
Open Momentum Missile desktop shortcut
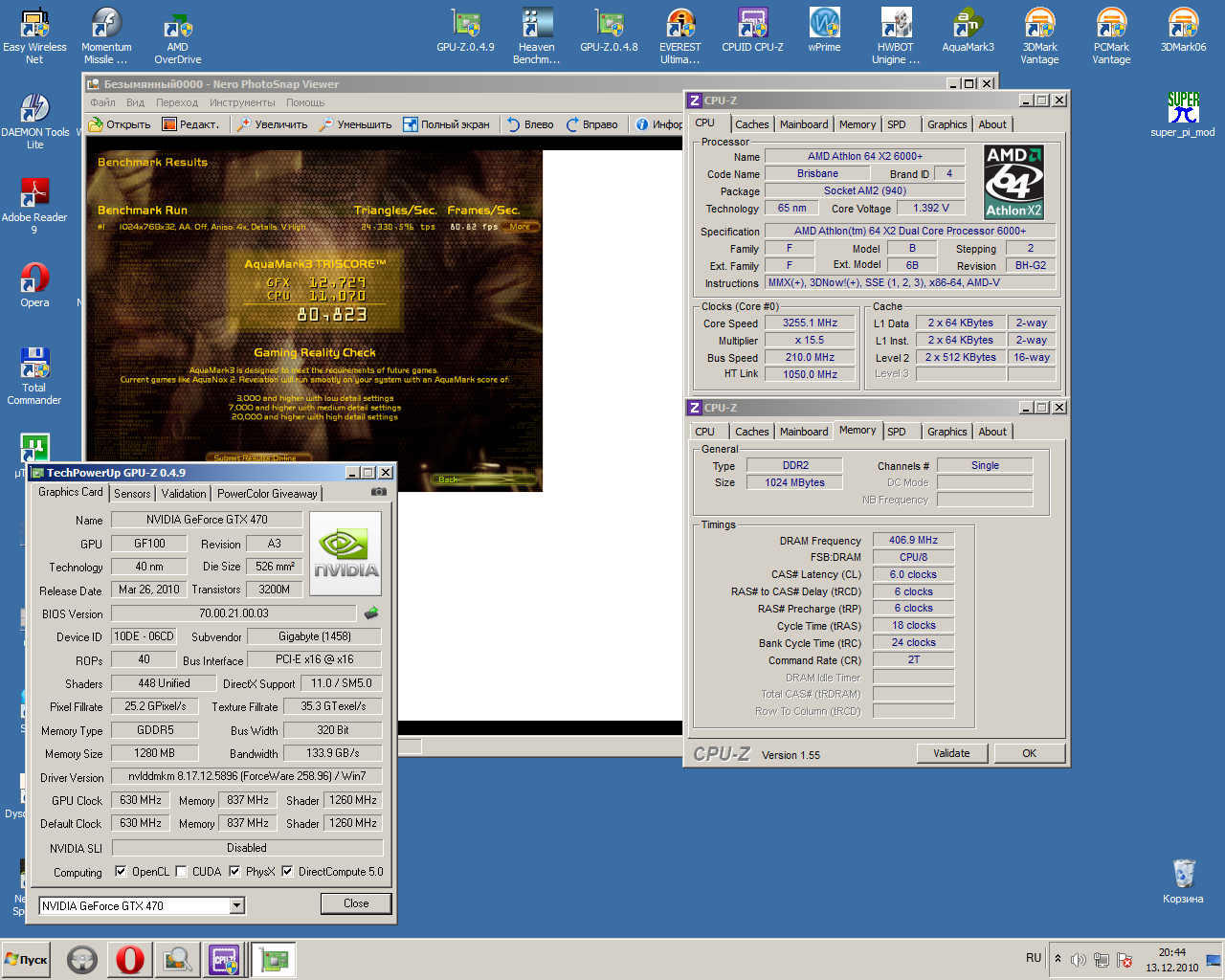coord(106,36)
